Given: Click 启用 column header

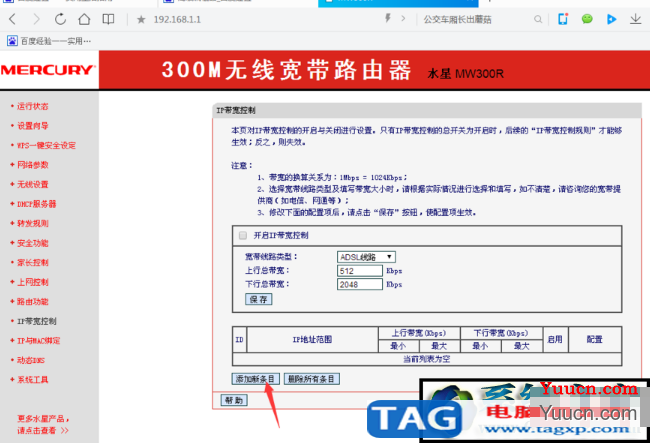Looking at the screenshot, I should [x=555, y=339].
